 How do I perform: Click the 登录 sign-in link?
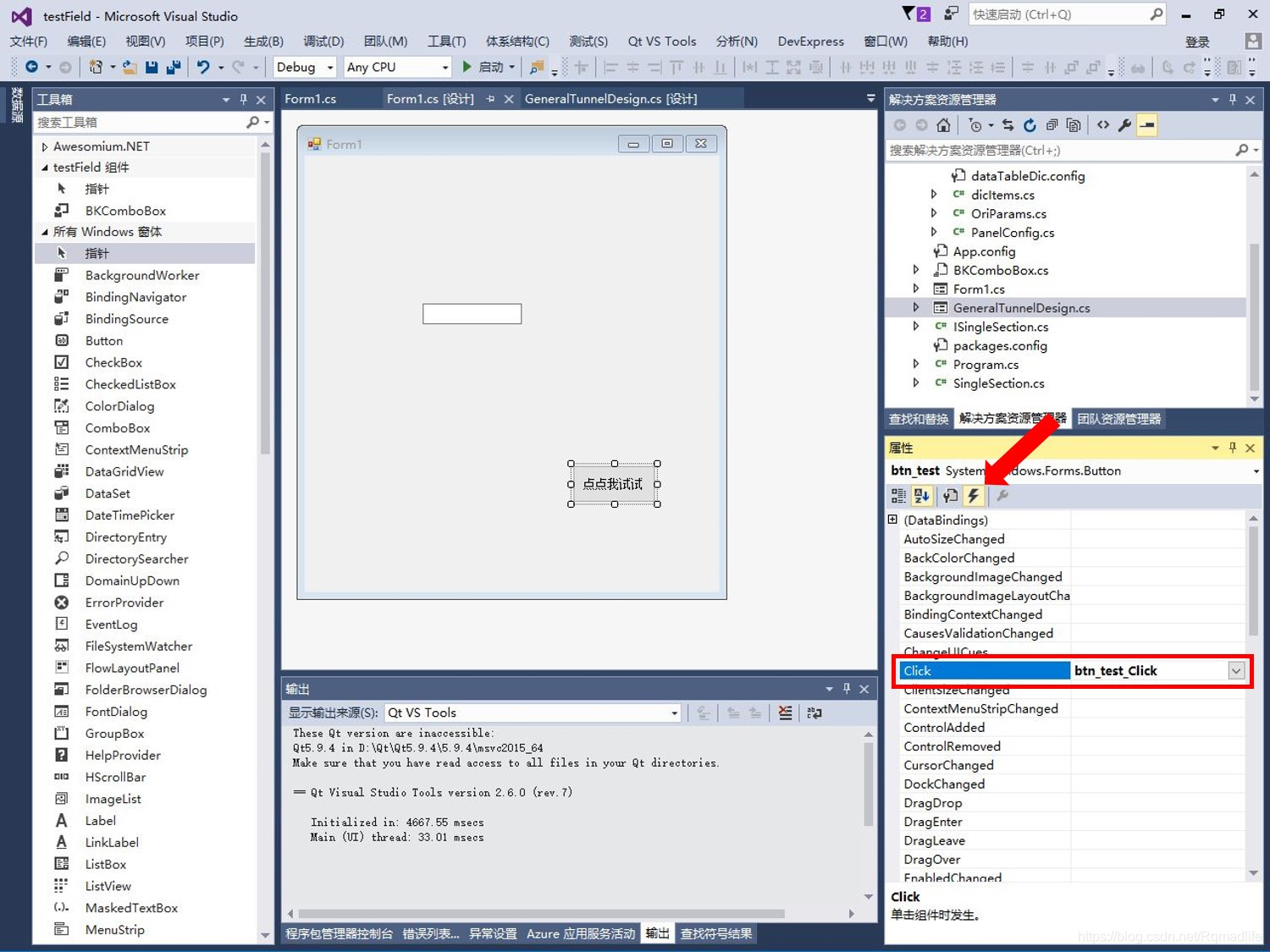[1197, 41]
